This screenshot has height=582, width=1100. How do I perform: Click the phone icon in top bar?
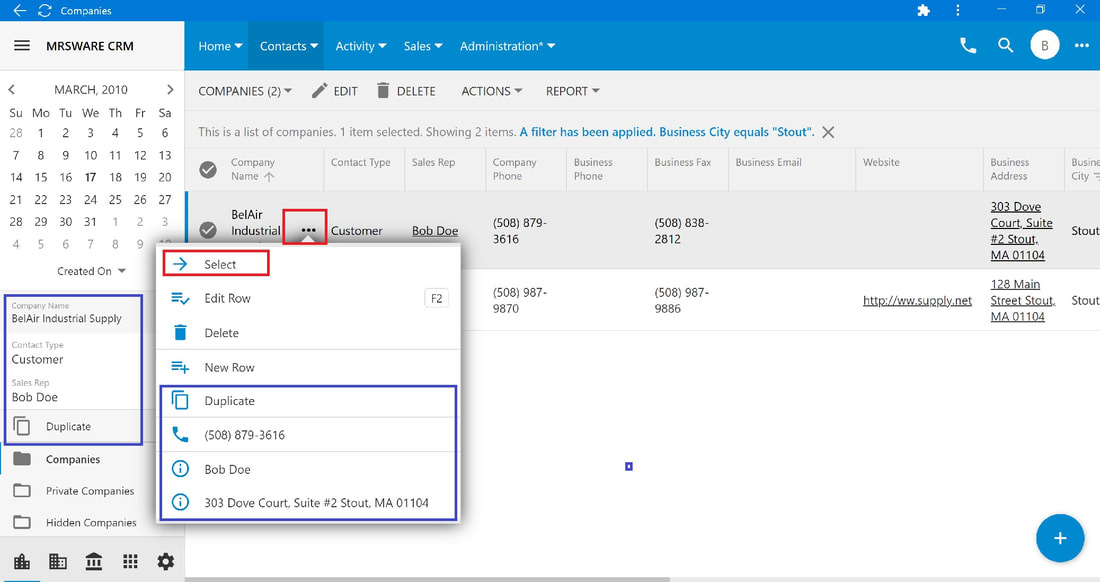click(967, 46)
